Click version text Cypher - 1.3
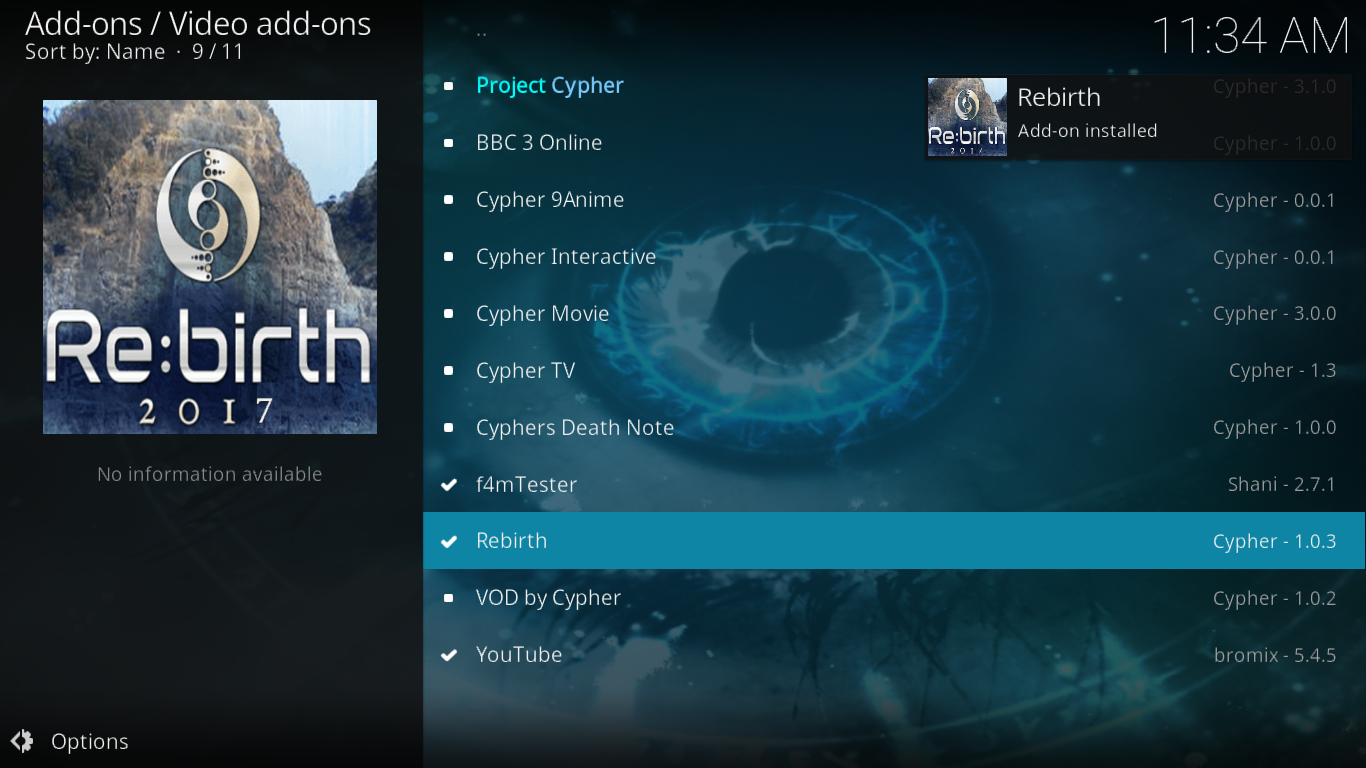1366x768 pixels. pos(1283,371)
